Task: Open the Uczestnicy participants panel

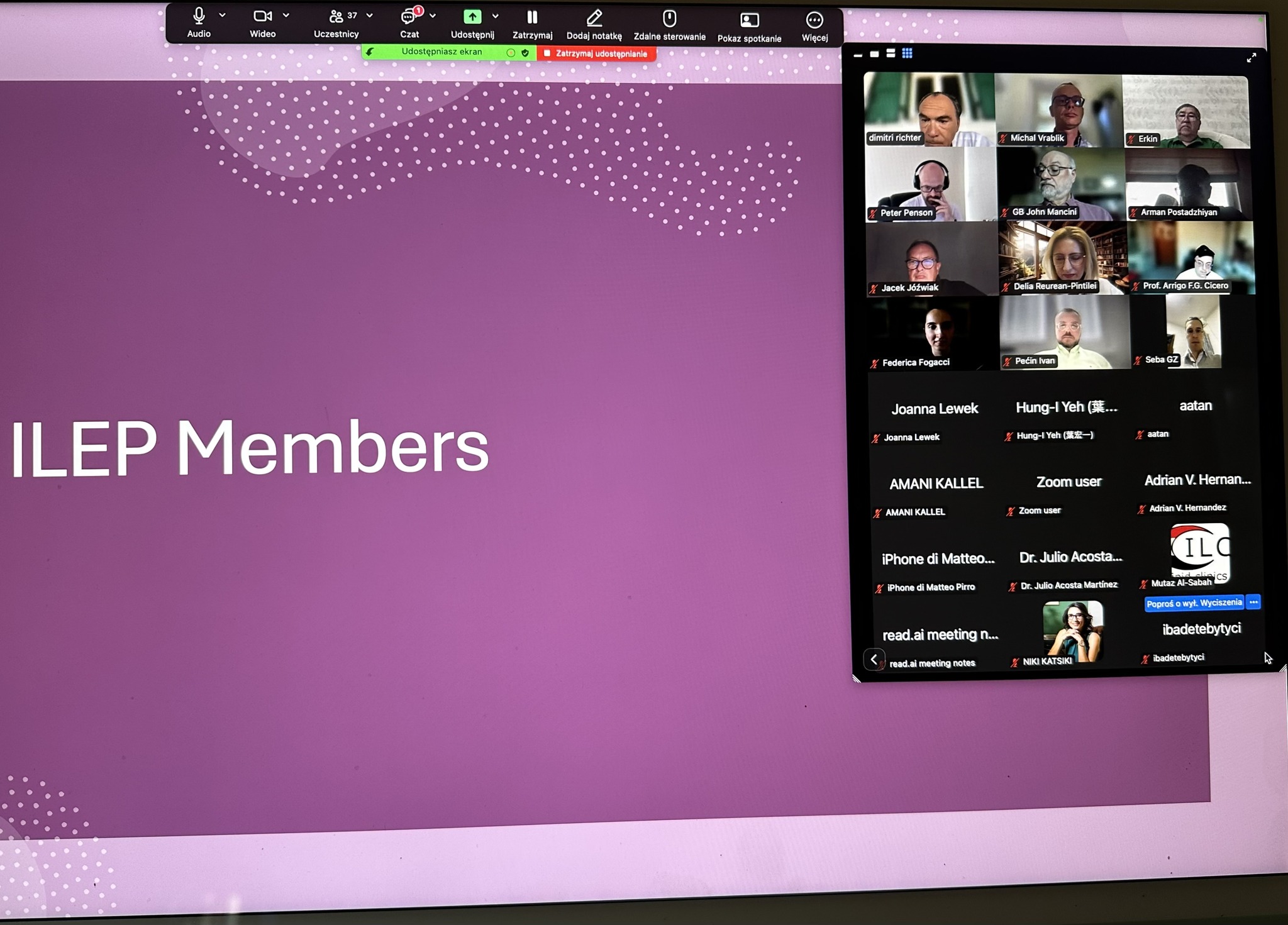Action: (x=337, y=16)
